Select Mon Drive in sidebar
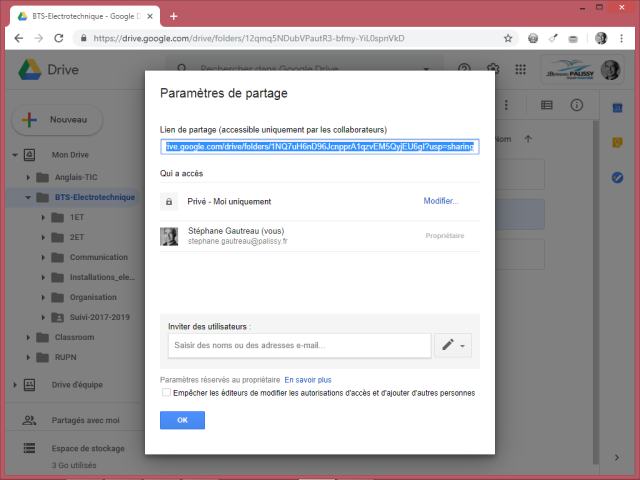640x480 pixels. click(x=70, y=155)
